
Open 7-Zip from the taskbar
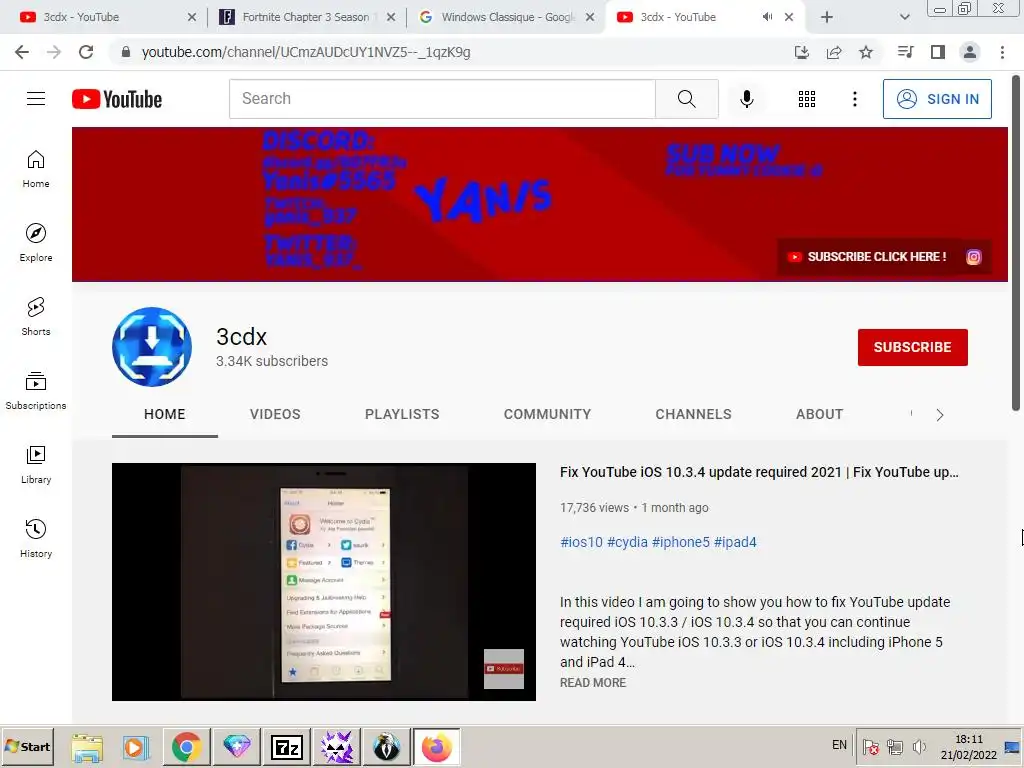(x=287, y=747)
